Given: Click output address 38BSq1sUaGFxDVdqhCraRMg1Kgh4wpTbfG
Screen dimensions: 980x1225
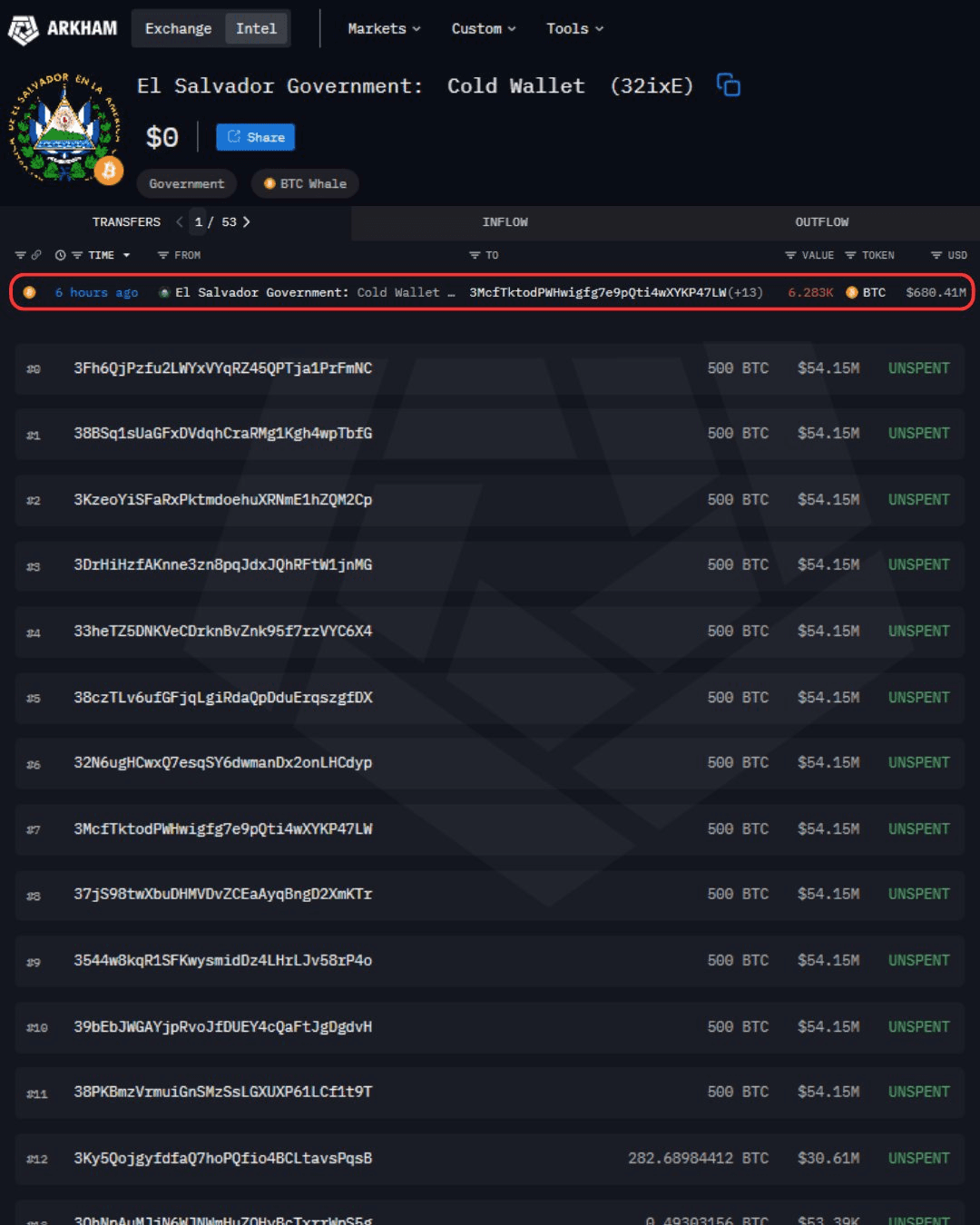Looking at the screenshot, I should tap(223, 434).
